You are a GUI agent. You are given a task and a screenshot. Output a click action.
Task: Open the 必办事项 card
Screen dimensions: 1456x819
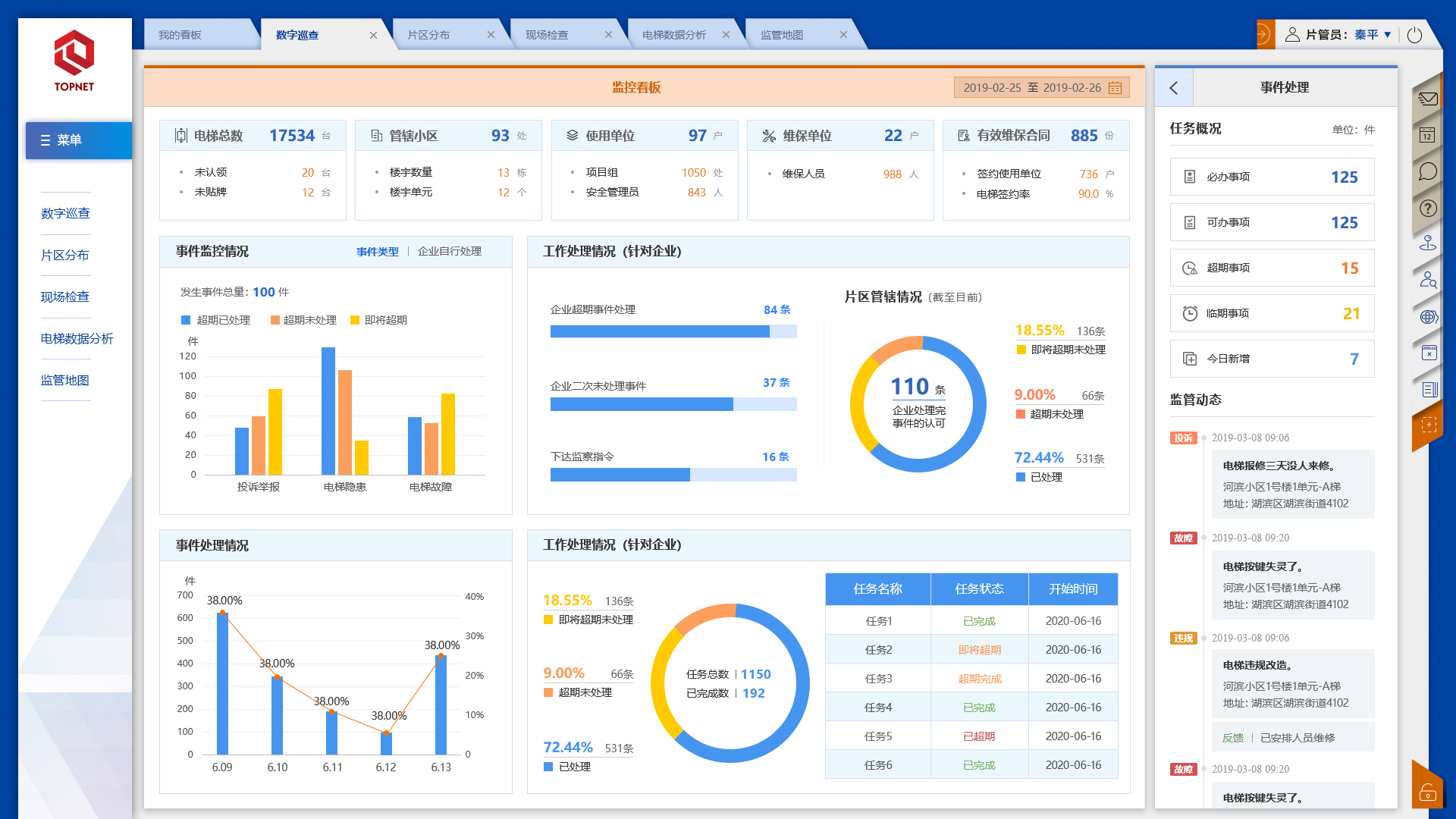1272,177
